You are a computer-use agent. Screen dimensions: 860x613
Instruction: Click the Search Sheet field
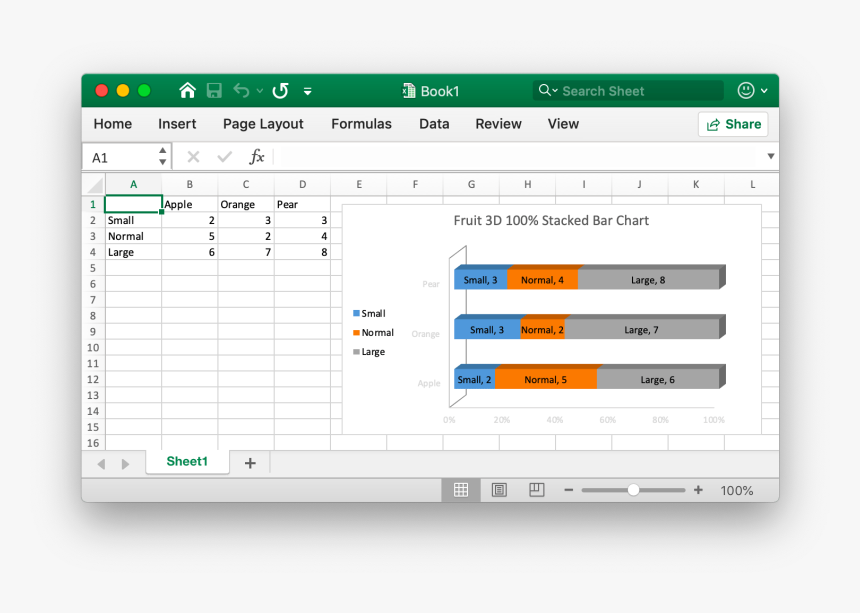628,90
